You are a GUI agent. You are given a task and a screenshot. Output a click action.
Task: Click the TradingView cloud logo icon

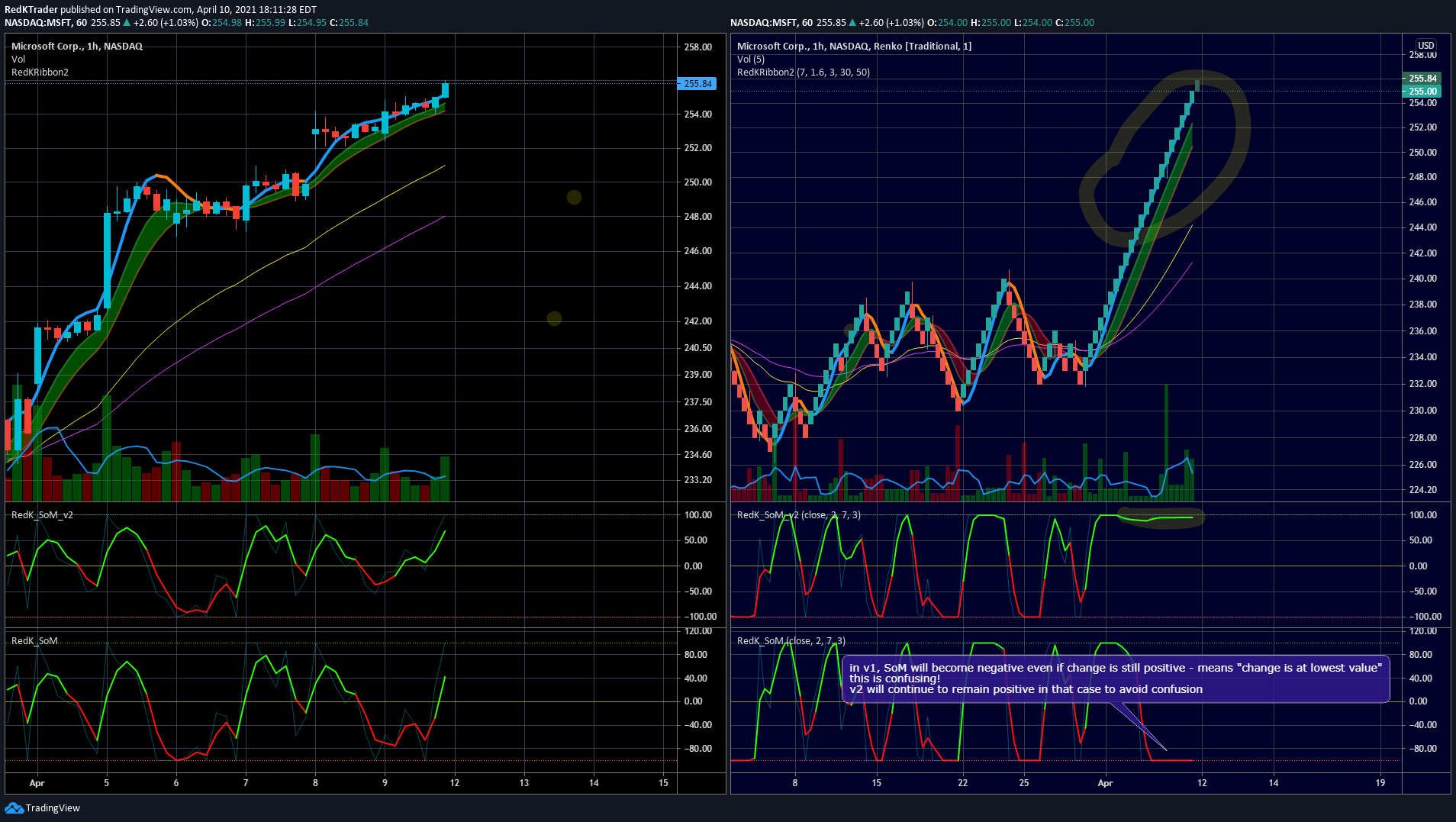coord(14,807)
